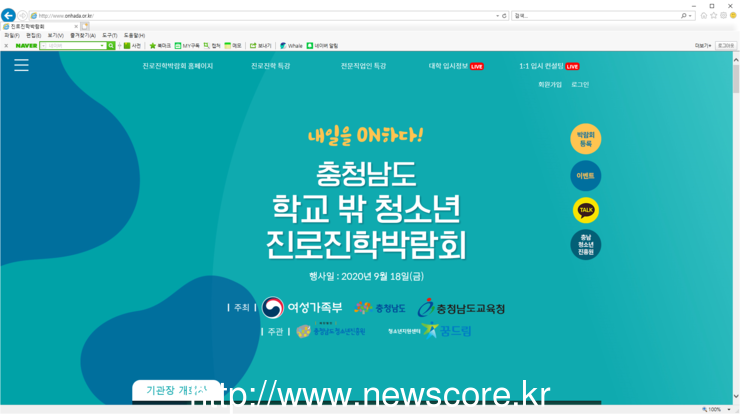Expand the Naver search box dropdown
The height and width of the screenshot is (414, 740).
[x=102, y=45]
